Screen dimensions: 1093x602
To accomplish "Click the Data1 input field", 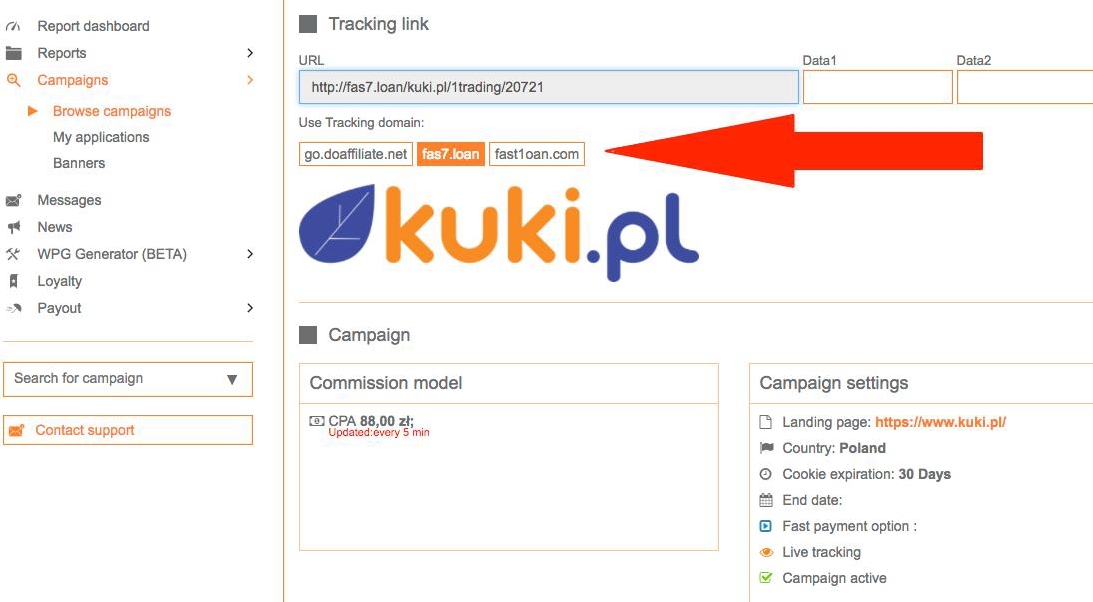I will pyautogui.click(x=878, y=87).
